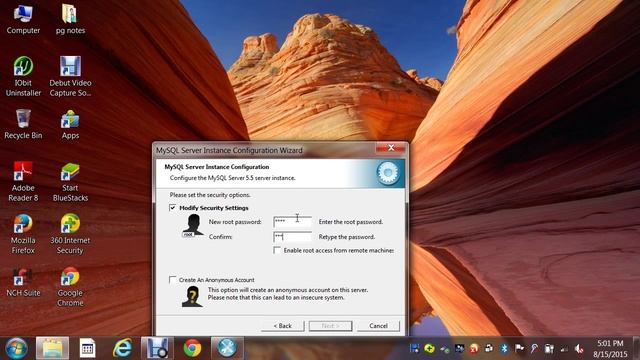Screen dimensions: 640x360
Task: Switch to Debut Video Capture taskbar button
Action: [157, 348]
